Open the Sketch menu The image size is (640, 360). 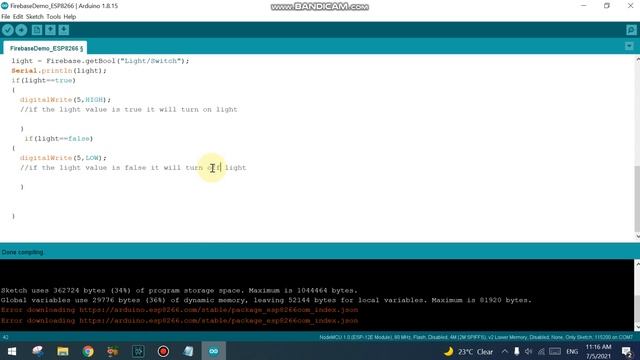(35, 17)
